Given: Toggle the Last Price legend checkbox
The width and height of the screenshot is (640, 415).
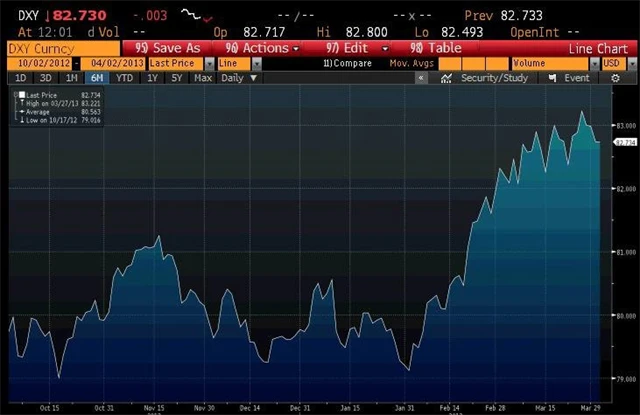Looking at the screenshot, I should (22, 95).
